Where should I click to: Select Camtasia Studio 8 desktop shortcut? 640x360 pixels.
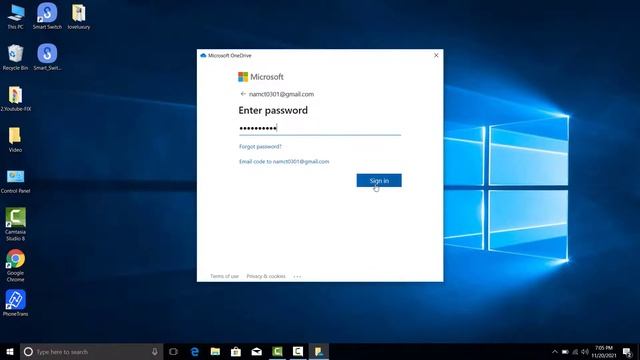(x=16, y=224)
